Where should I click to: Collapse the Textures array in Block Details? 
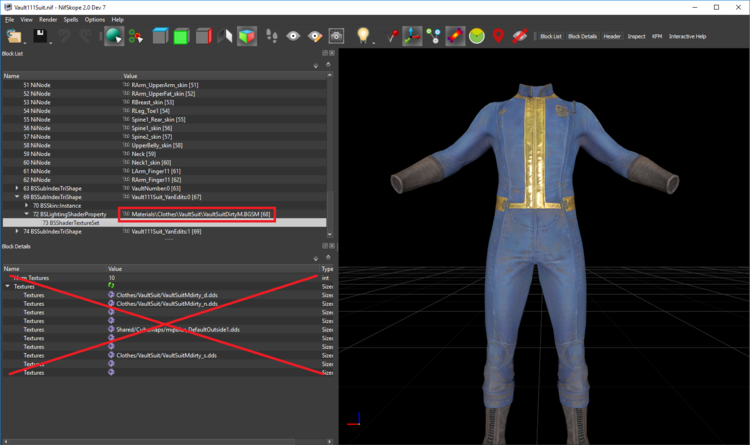[8, 286]
